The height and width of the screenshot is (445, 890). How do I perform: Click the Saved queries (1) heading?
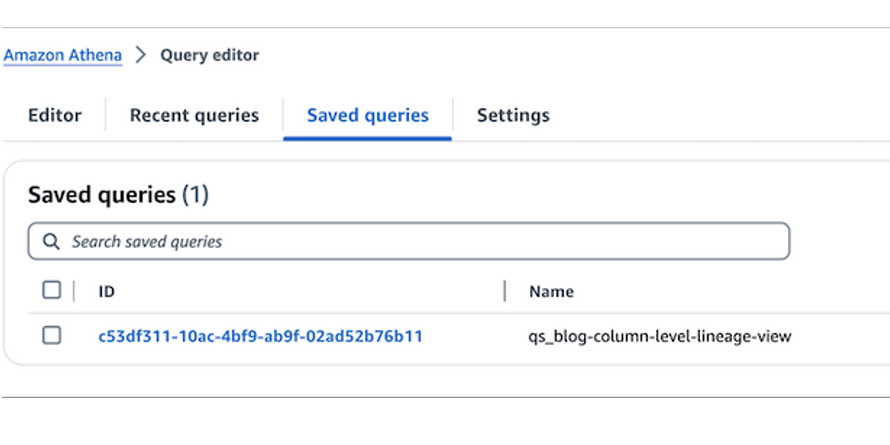[119, 195]
